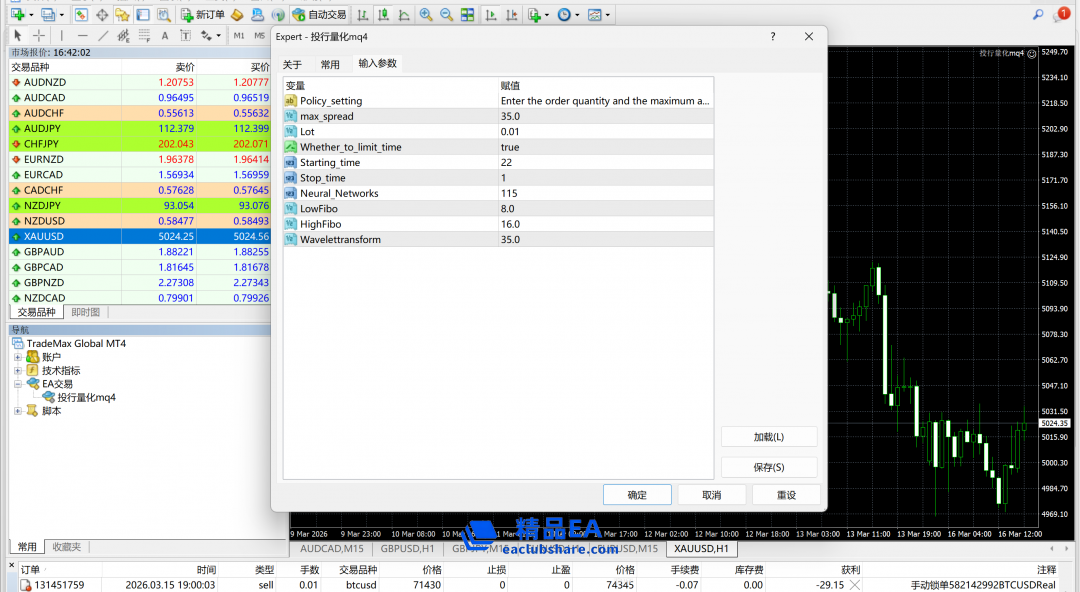Screen dimensions: 1080x592
Task: Open search with the magnifier icon
Action: [x=1038, y=15]
